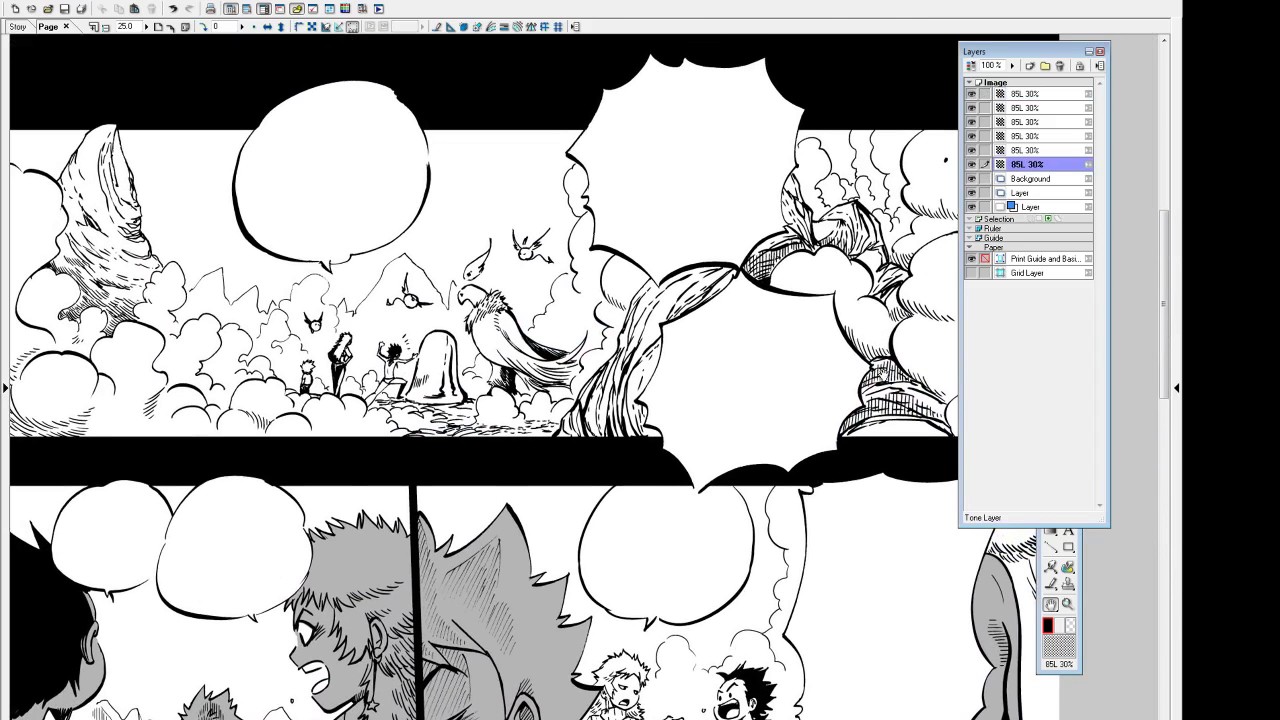Viewport: 1280px width, 720px height.
Task: Create a new layer folder in Layers panel
Action: (x=1045, y=66)
